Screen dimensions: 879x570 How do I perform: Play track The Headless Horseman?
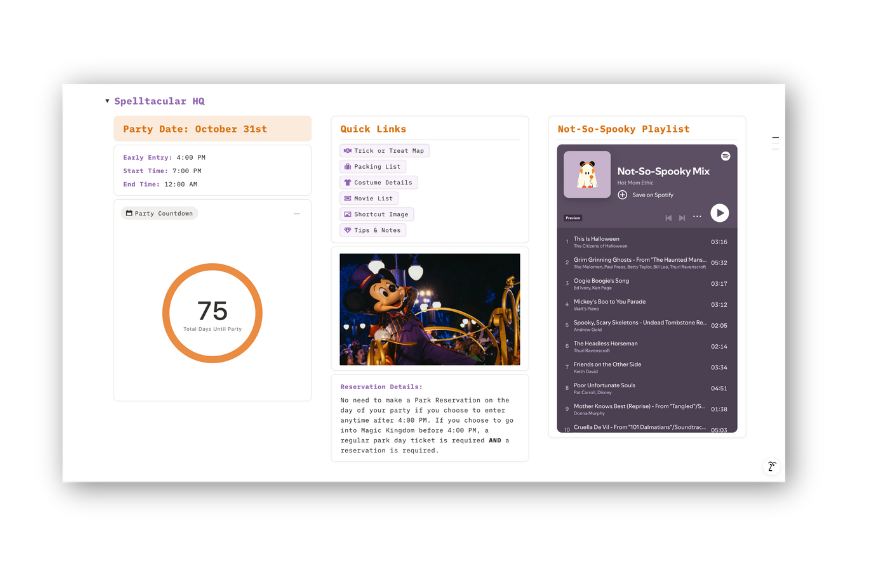pyautogui.click(x=647, y=346)
